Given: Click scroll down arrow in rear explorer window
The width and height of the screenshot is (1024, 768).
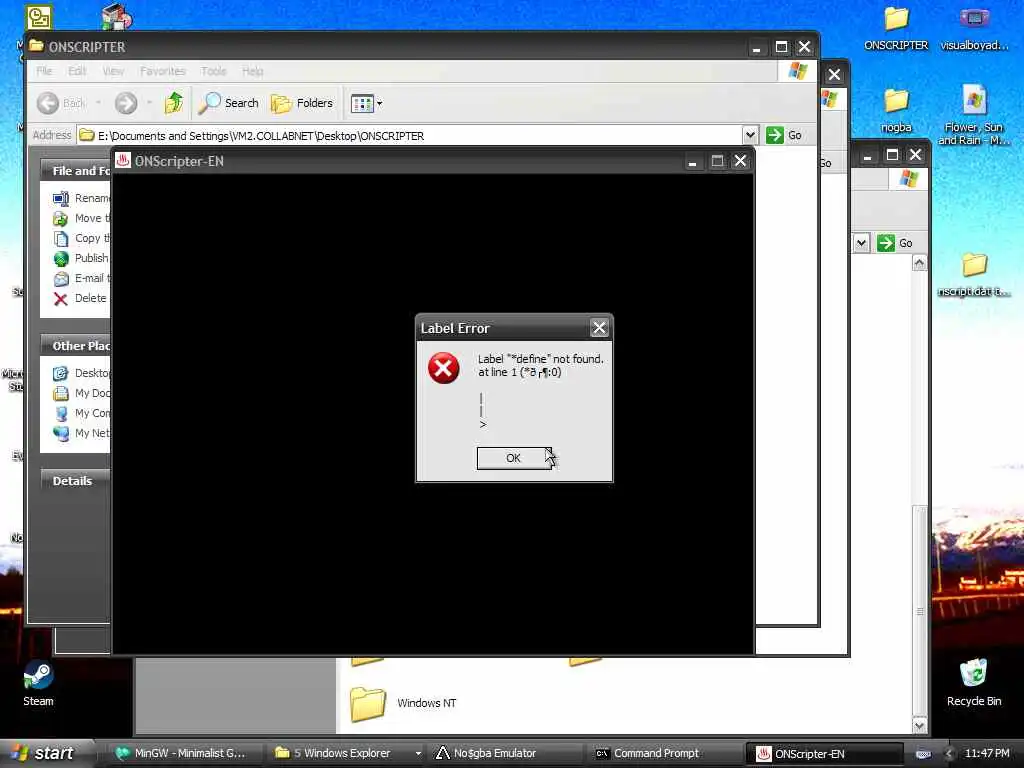Looking at the screenshot, I should [920, 725].
